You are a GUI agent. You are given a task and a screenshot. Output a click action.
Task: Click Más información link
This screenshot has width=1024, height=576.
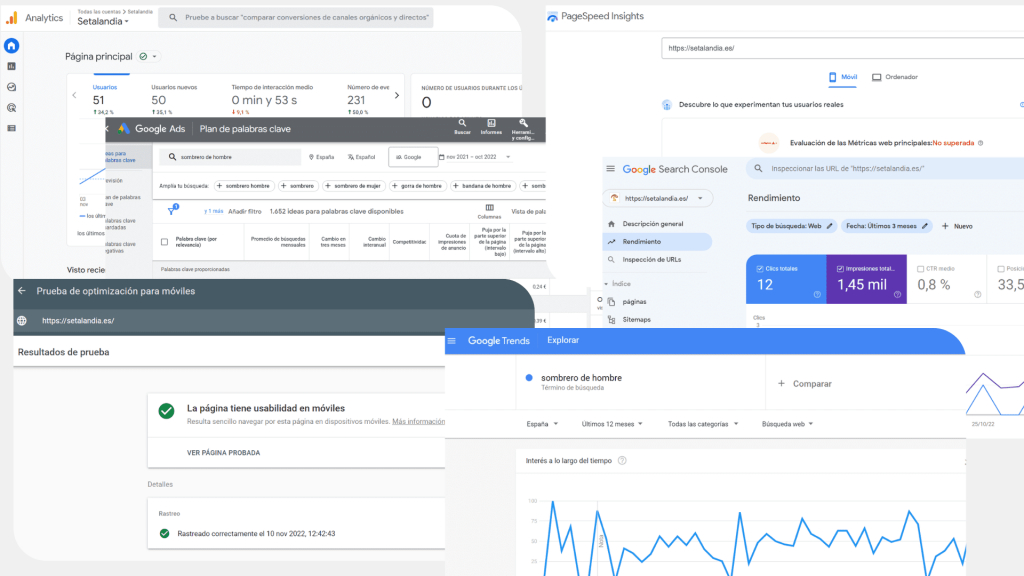(419, 422)
